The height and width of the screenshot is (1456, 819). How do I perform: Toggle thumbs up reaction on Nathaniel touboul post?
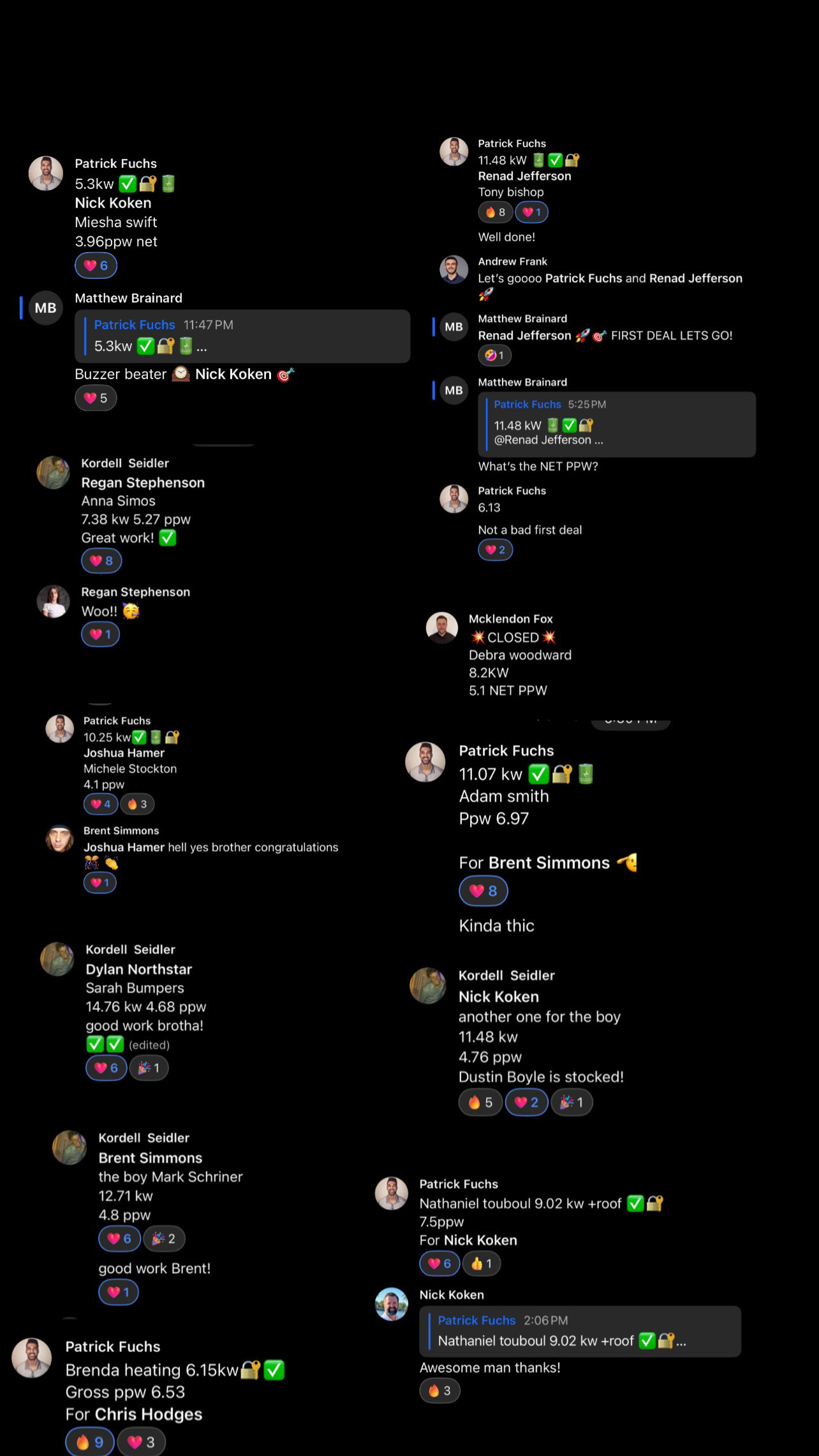click(x=482, y=1263)
